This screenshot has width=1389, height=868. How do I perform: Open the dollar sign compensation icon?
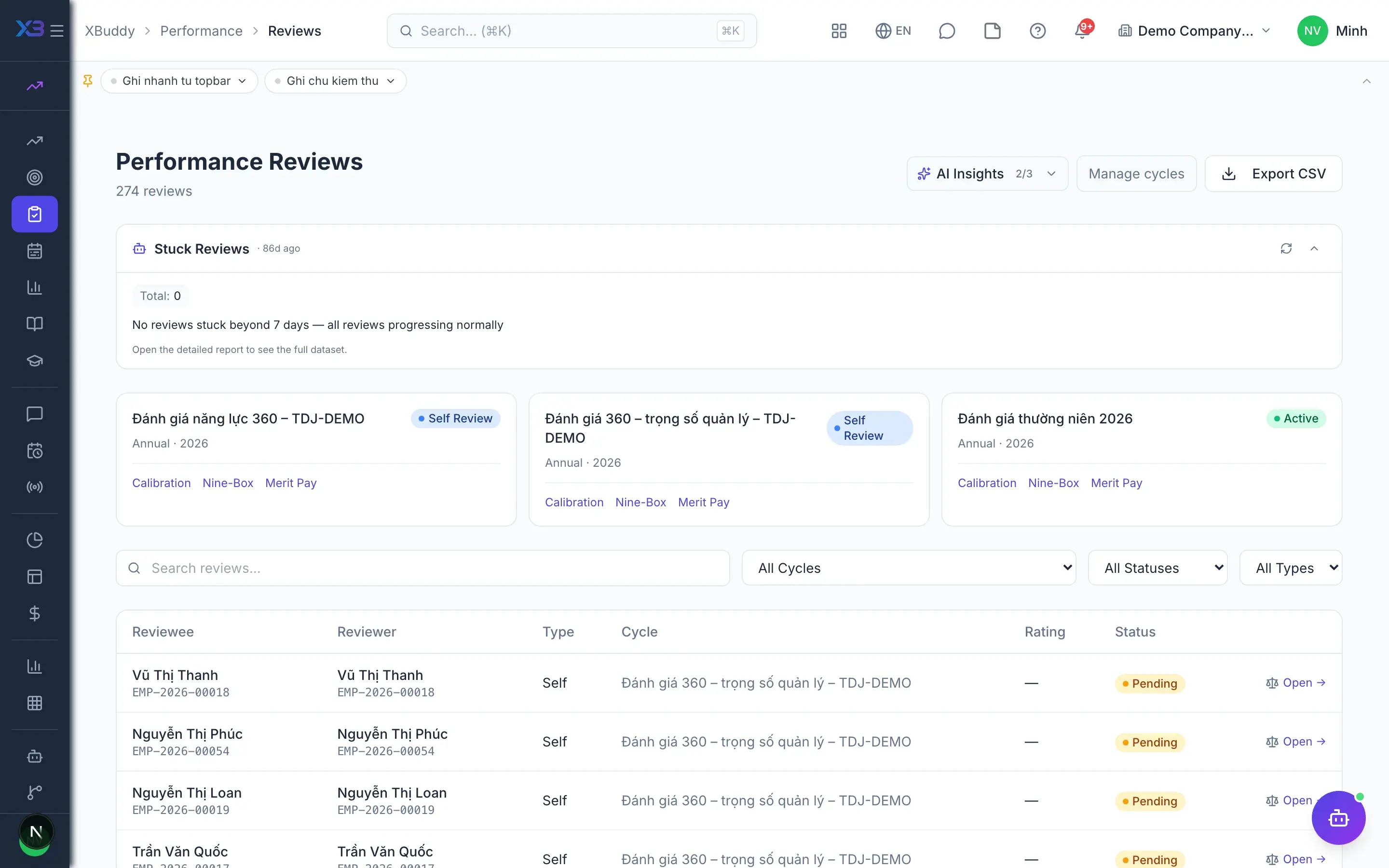coord(34,613)
